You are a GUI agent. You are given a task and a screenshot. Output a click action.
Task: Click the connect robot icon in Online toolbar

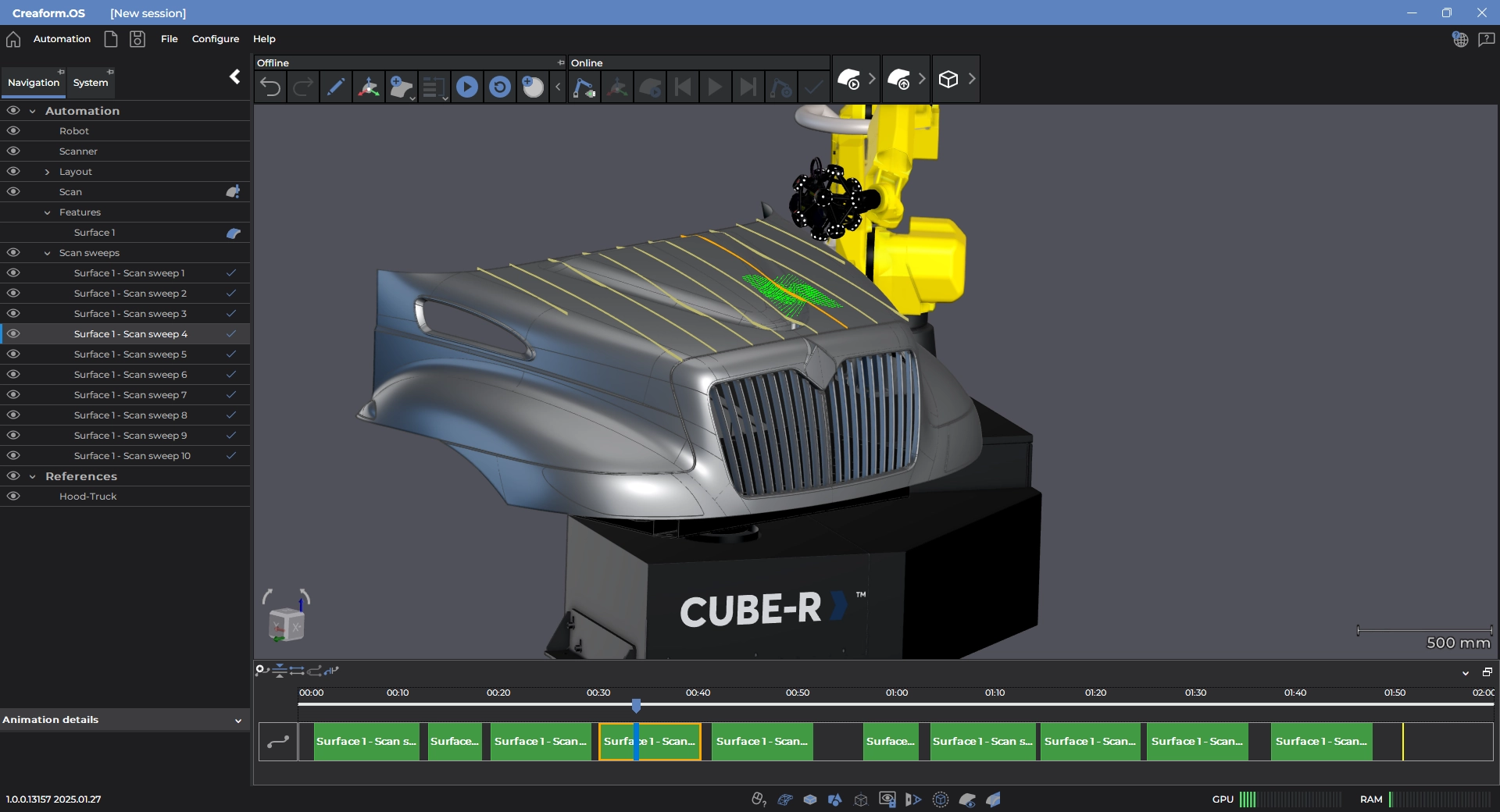pos(584,87)
